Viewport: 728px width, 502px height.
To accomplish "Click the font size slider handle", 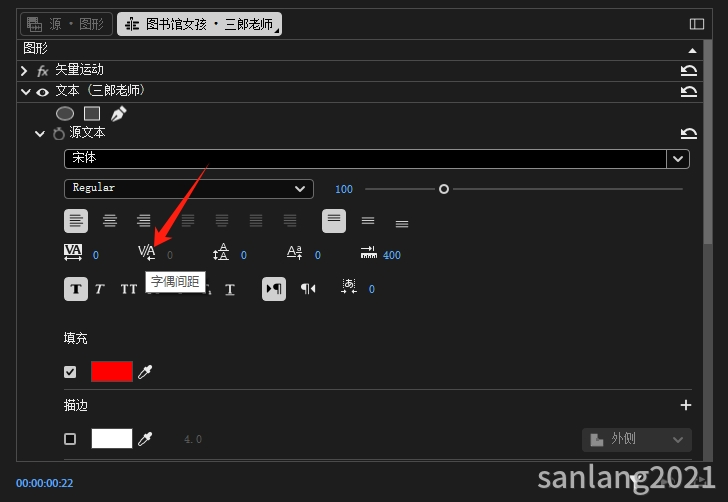I will pos(444,189).
